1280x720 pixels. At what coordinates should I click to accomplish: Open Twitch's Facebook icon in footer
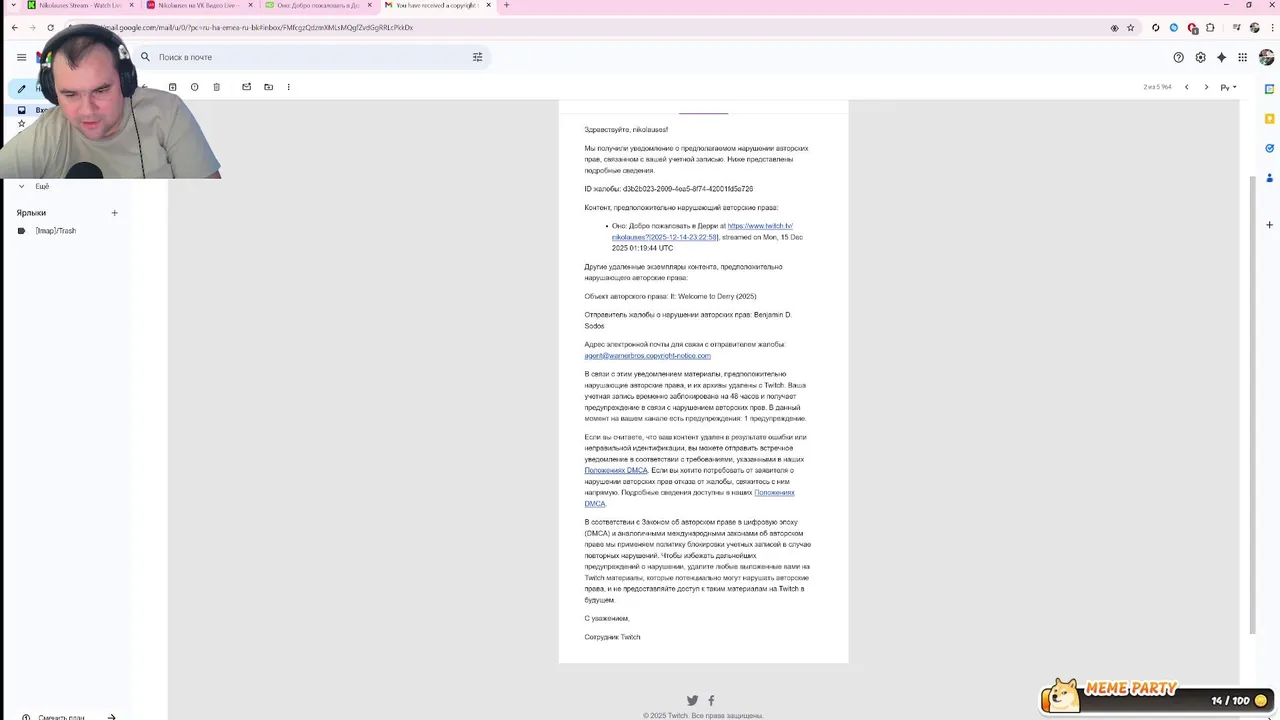tap(711, 700)
